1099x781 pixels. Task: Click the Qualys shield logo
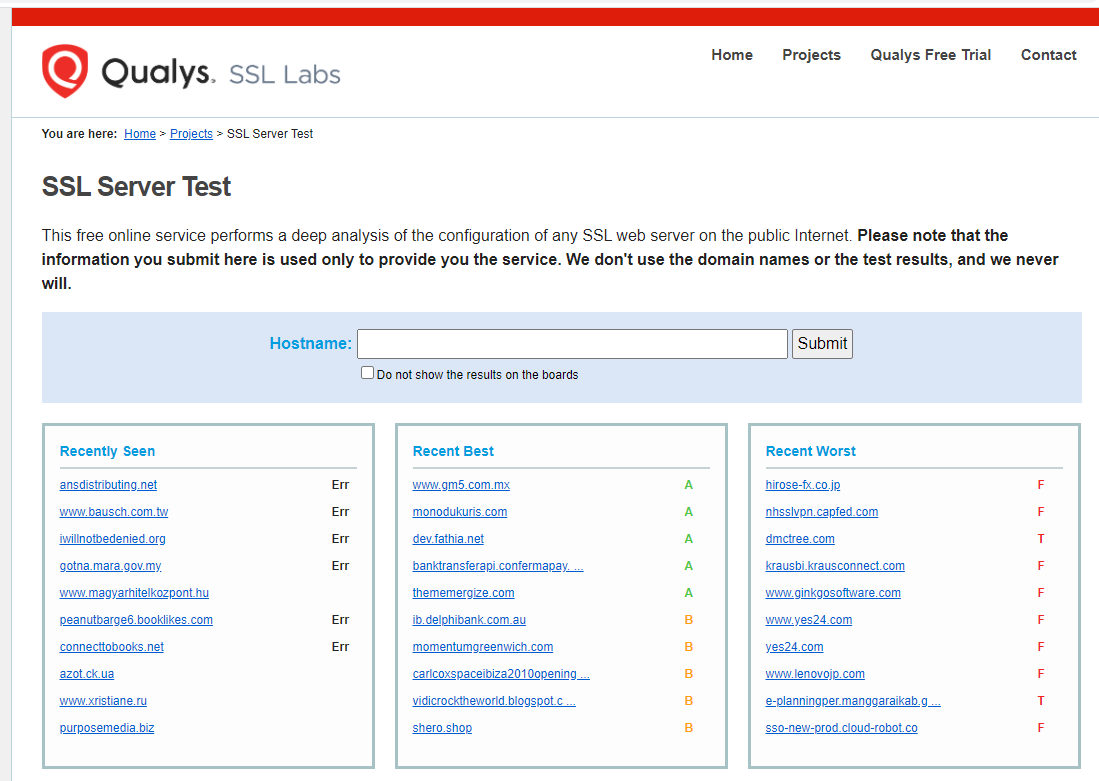[x=65, y=71]
